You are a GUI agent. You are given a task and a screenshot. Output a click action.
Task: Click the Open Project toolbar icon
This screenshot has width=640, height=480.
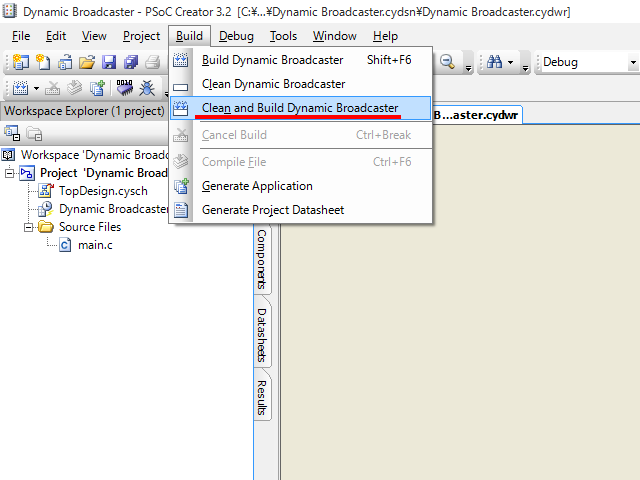pos(65,62)
